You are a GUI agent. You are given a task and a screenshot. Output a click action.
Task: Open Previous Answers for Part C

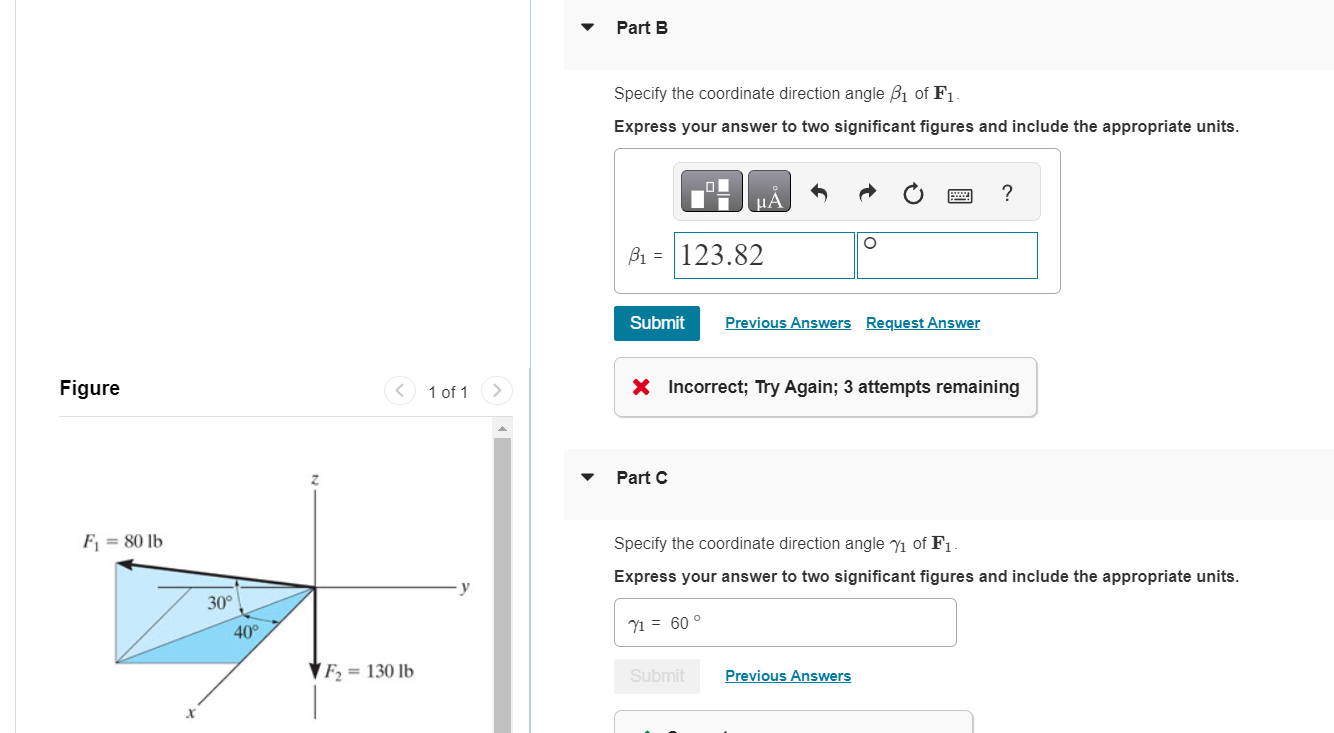(787, 675)
